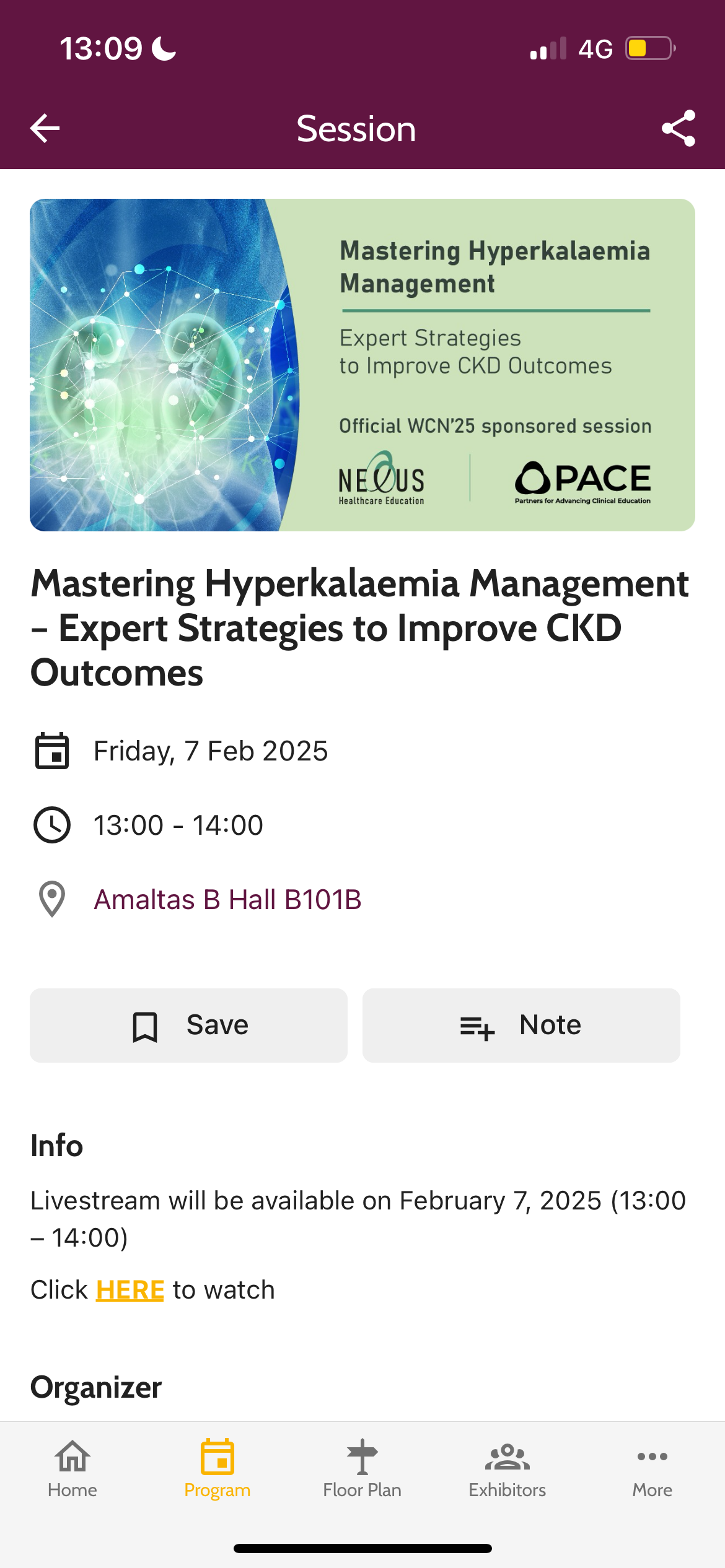Screen dimensions: 725x1568
Task: Tap the session title heading
Action: pyautogui.click(x=359, y=628)
